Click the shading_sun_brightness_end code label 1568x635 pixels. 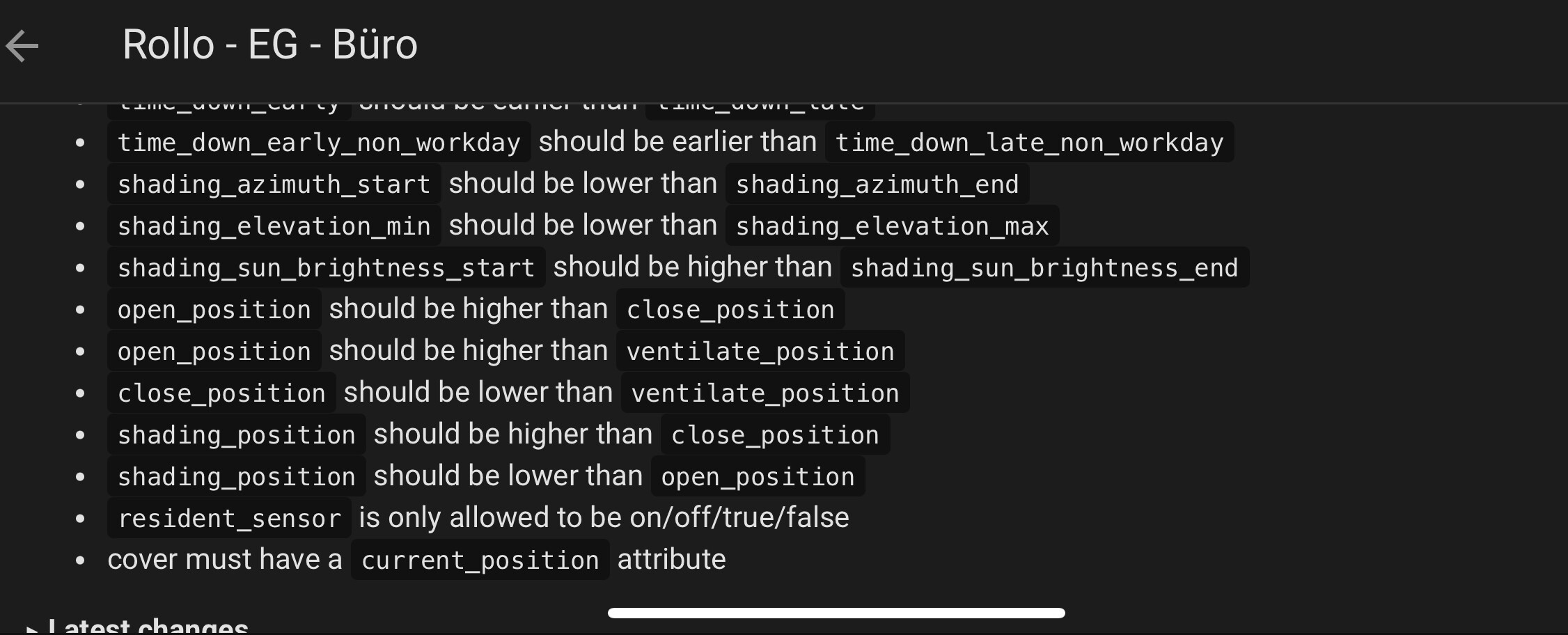click(x=1044, y=268)
